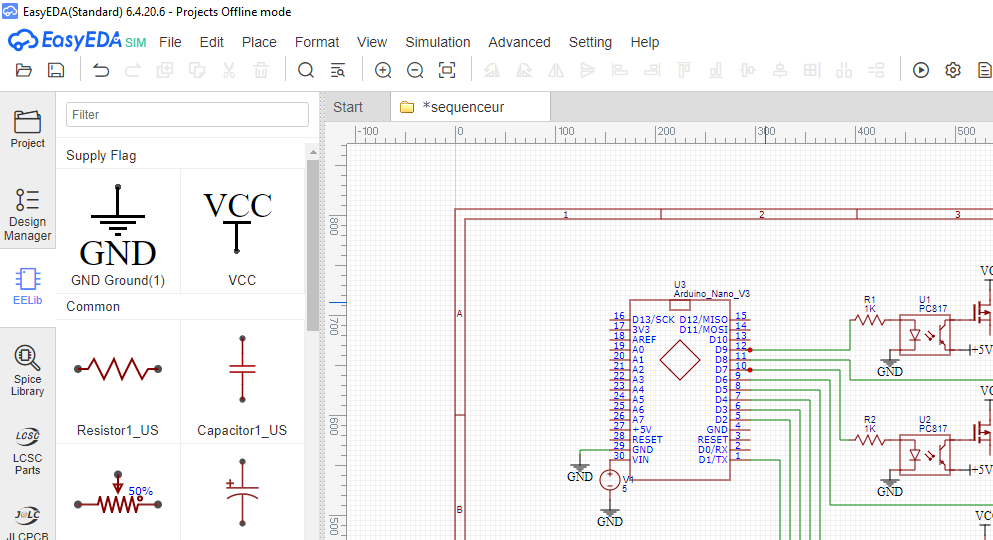This screenshot has width=993, height=540.
Task: Select the Resistor1_US component
Action: coord(118,382)
